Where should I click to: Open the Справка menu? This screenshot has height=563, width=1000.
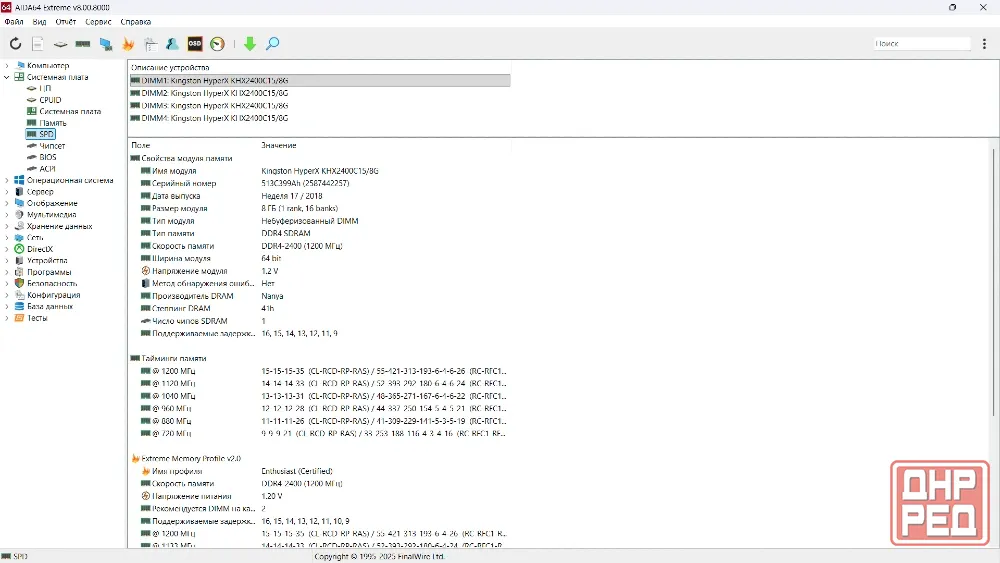click(136, 22)
